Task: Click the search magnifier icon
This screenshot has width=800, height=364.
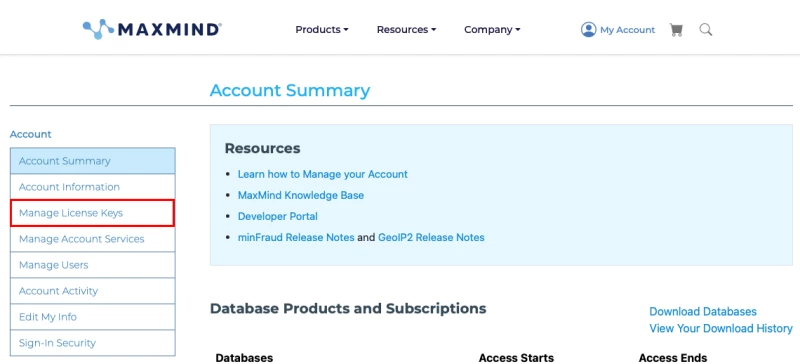Action: coord(706,30)
